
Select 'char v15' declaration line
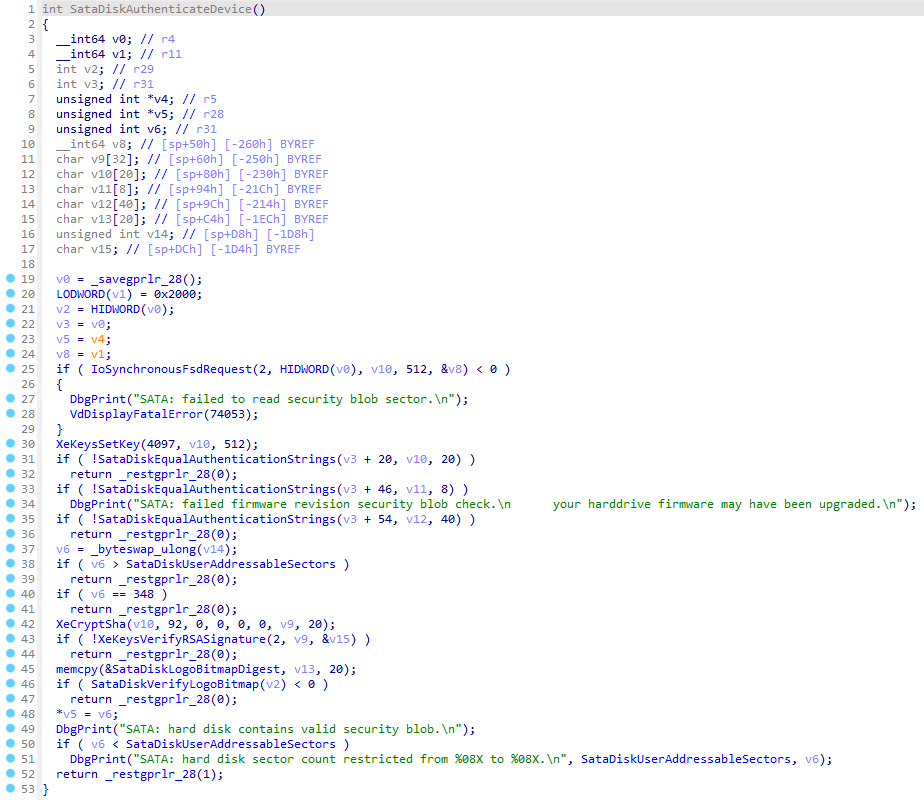point(178,249)
